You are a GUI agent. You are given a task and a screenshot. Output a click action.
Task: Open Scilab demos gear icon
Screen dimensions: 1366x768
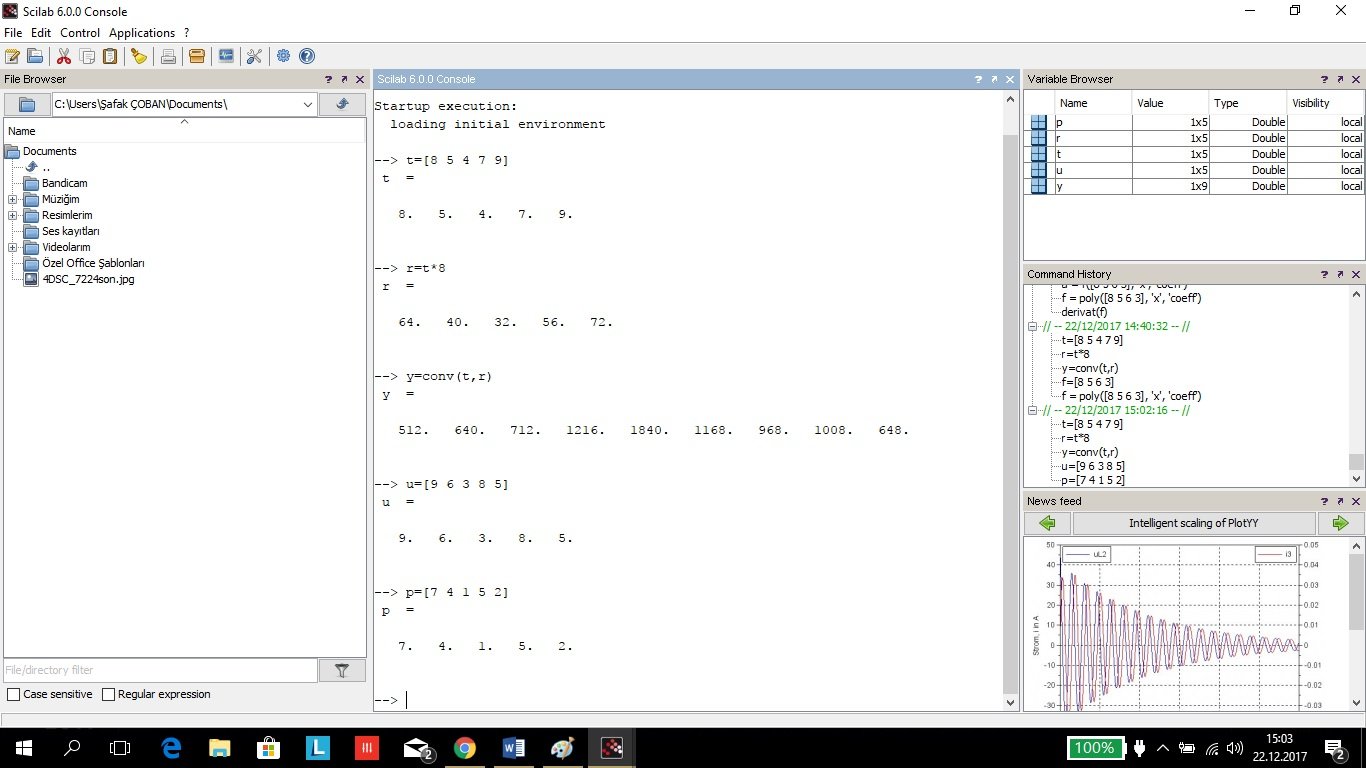click(x=284, y=56)
